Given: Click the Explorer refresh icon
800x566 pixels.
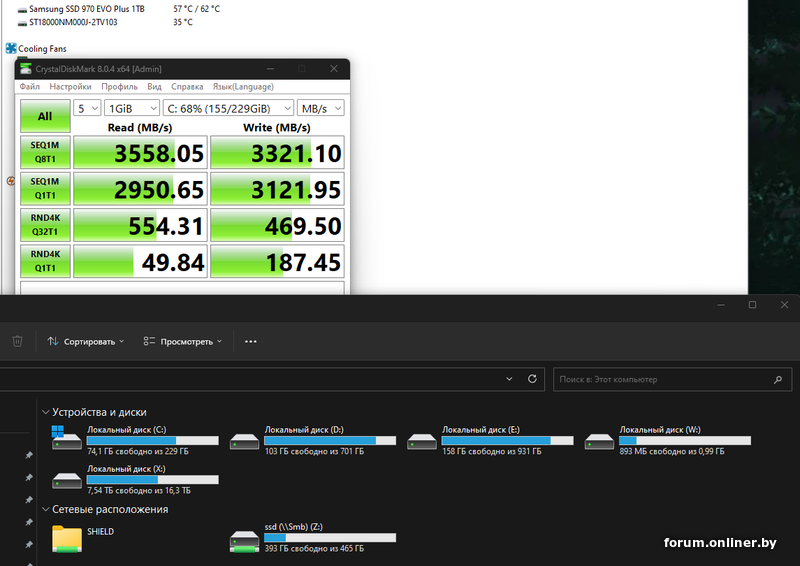Looking at the screenshot, I should [x=533, y=379].
